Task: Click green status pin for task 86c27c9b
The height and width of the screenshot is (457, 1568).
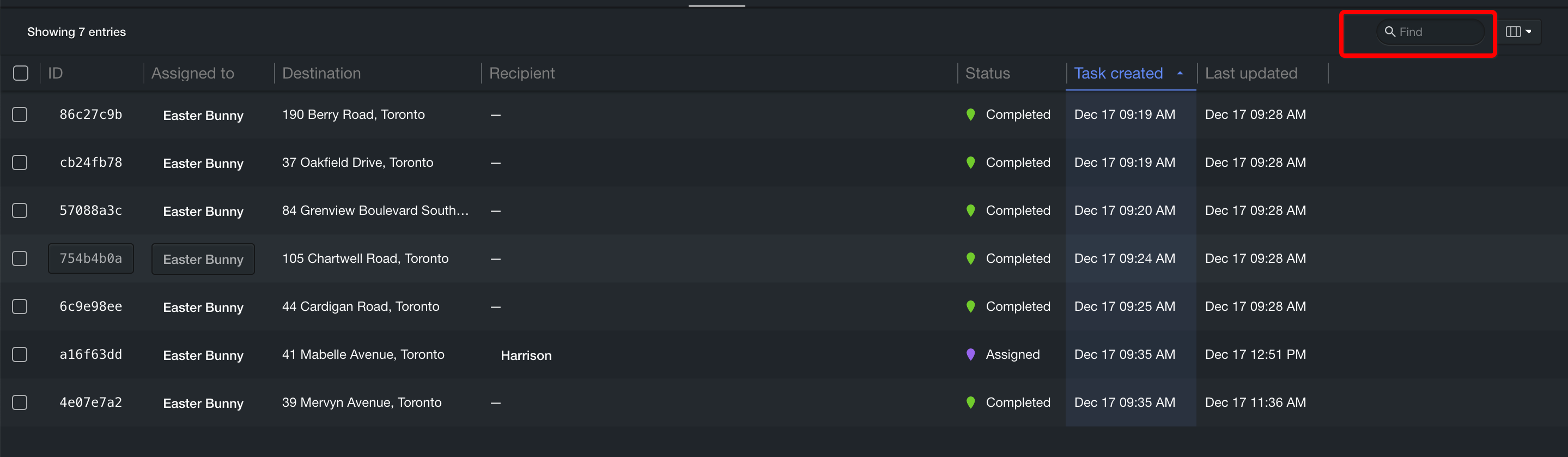Action: [x=970, y=115]
